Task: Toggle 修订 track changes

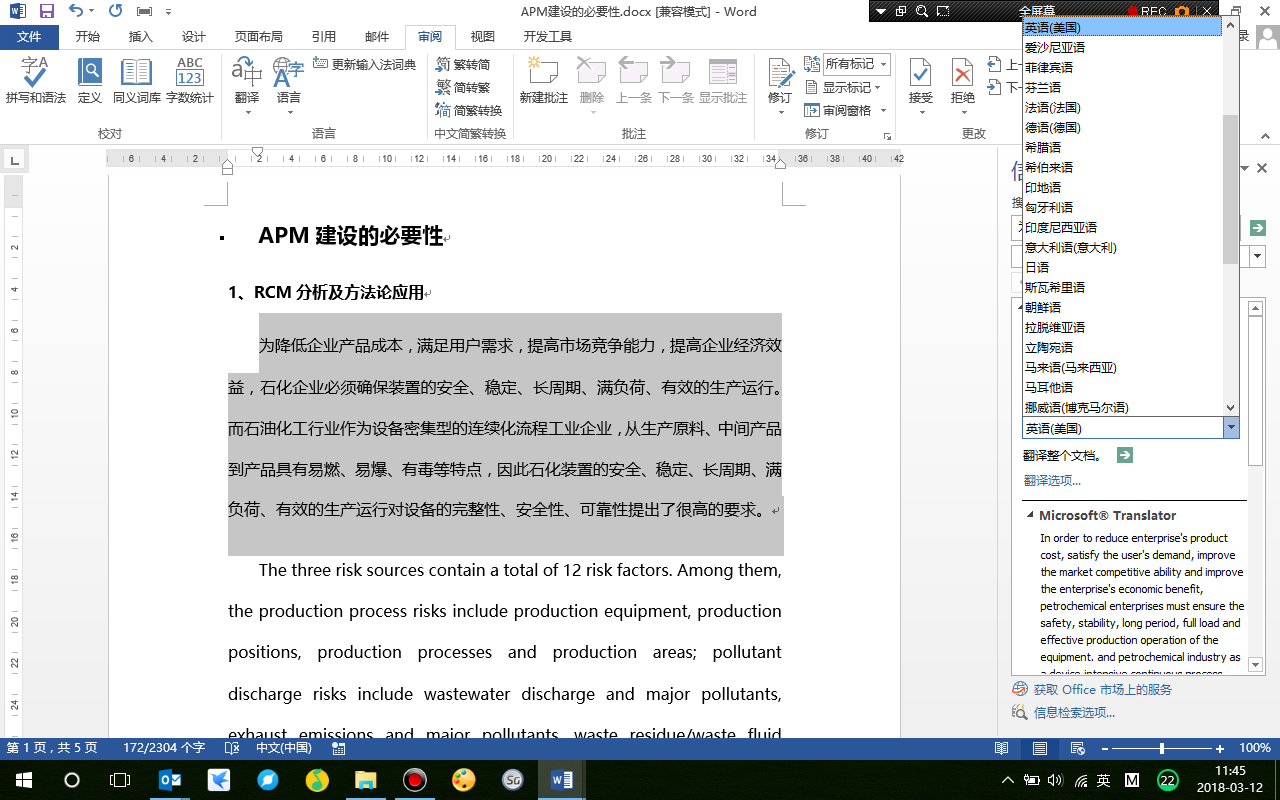Action: click(780, 84)
